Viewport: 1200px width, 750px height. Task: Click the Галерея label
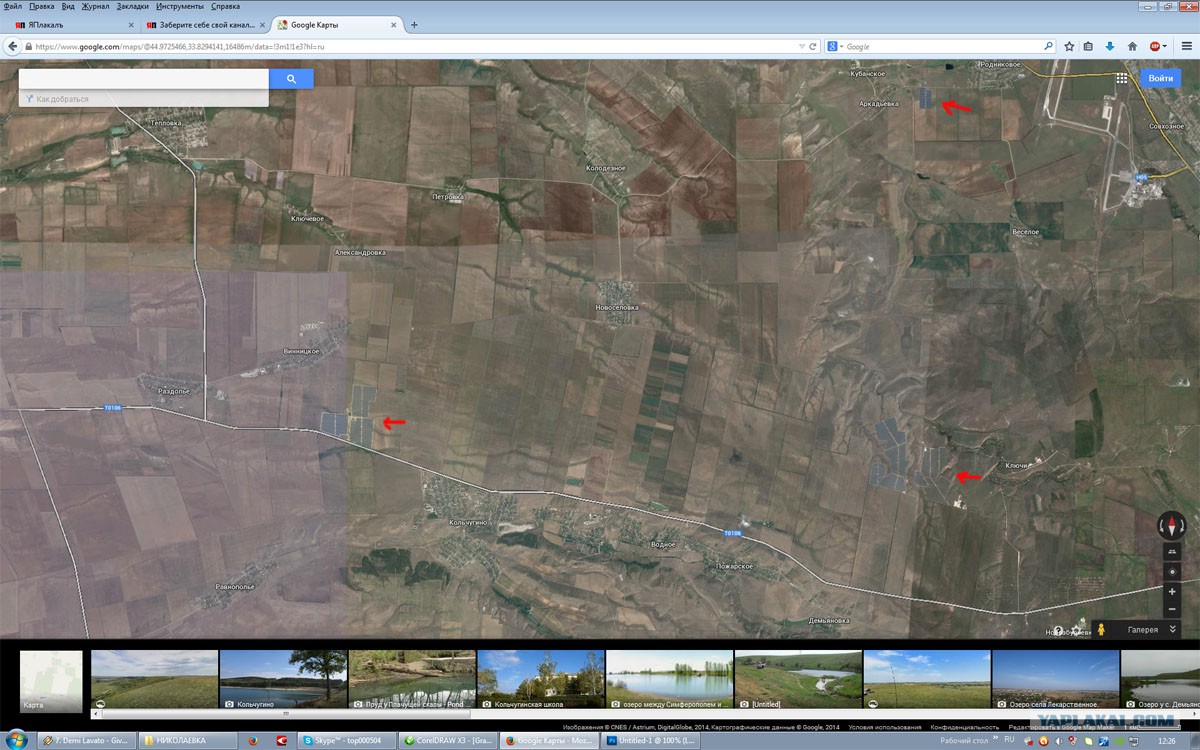(1143, 630)
